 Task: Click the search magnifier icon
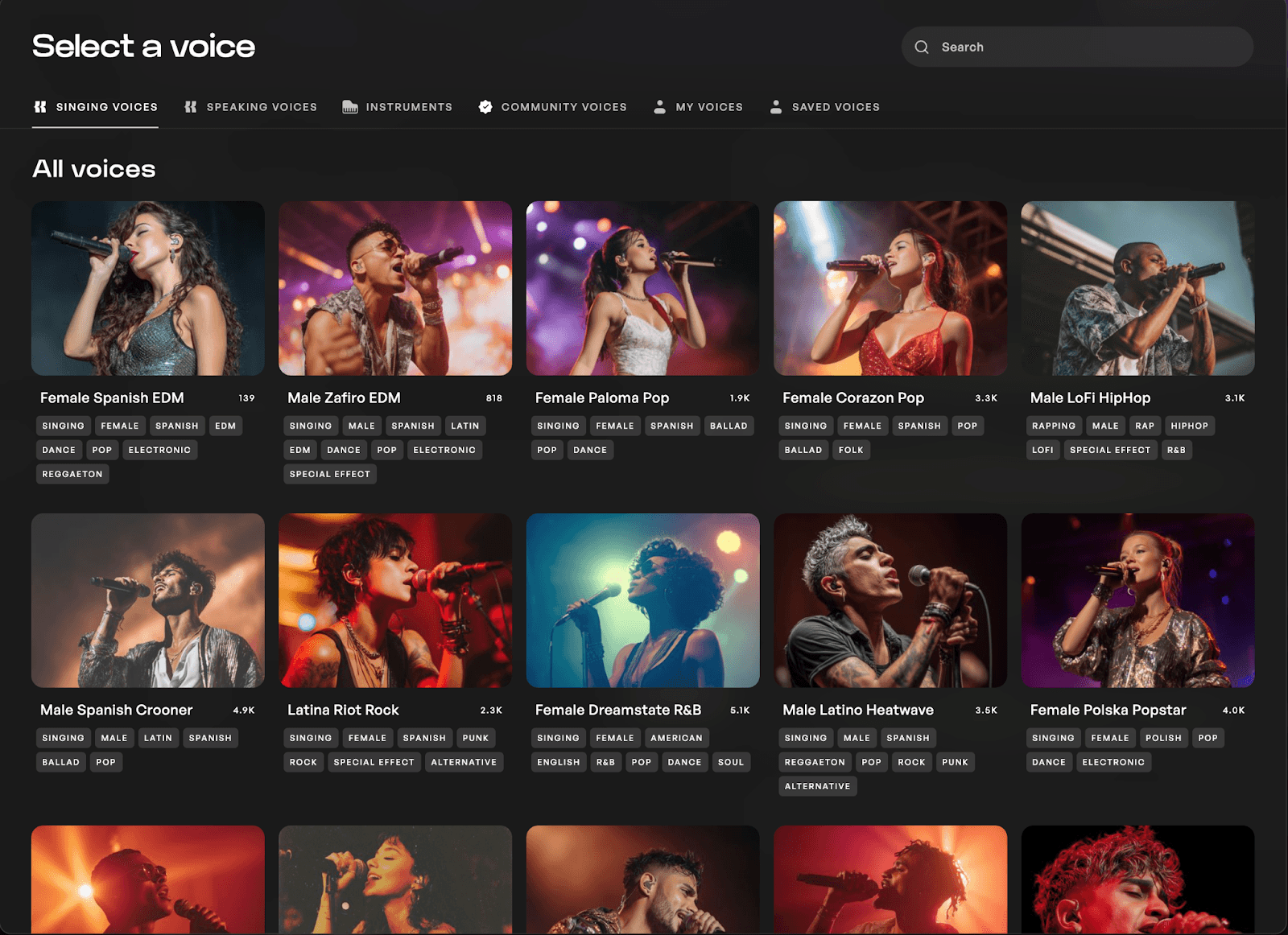coord(922,47)
